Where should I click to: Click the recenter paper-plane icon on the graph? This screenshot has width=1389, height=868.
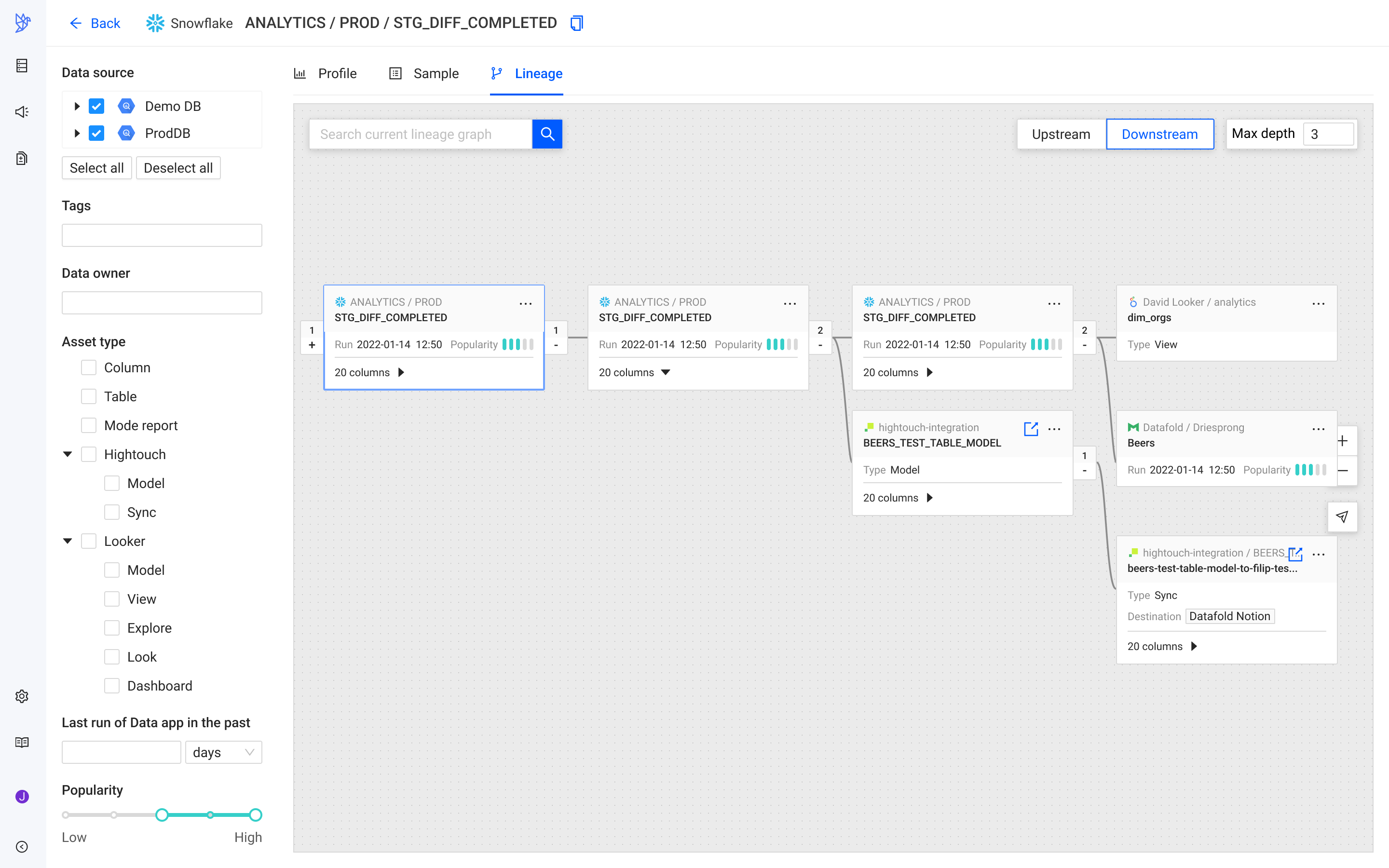[1342, 516]
